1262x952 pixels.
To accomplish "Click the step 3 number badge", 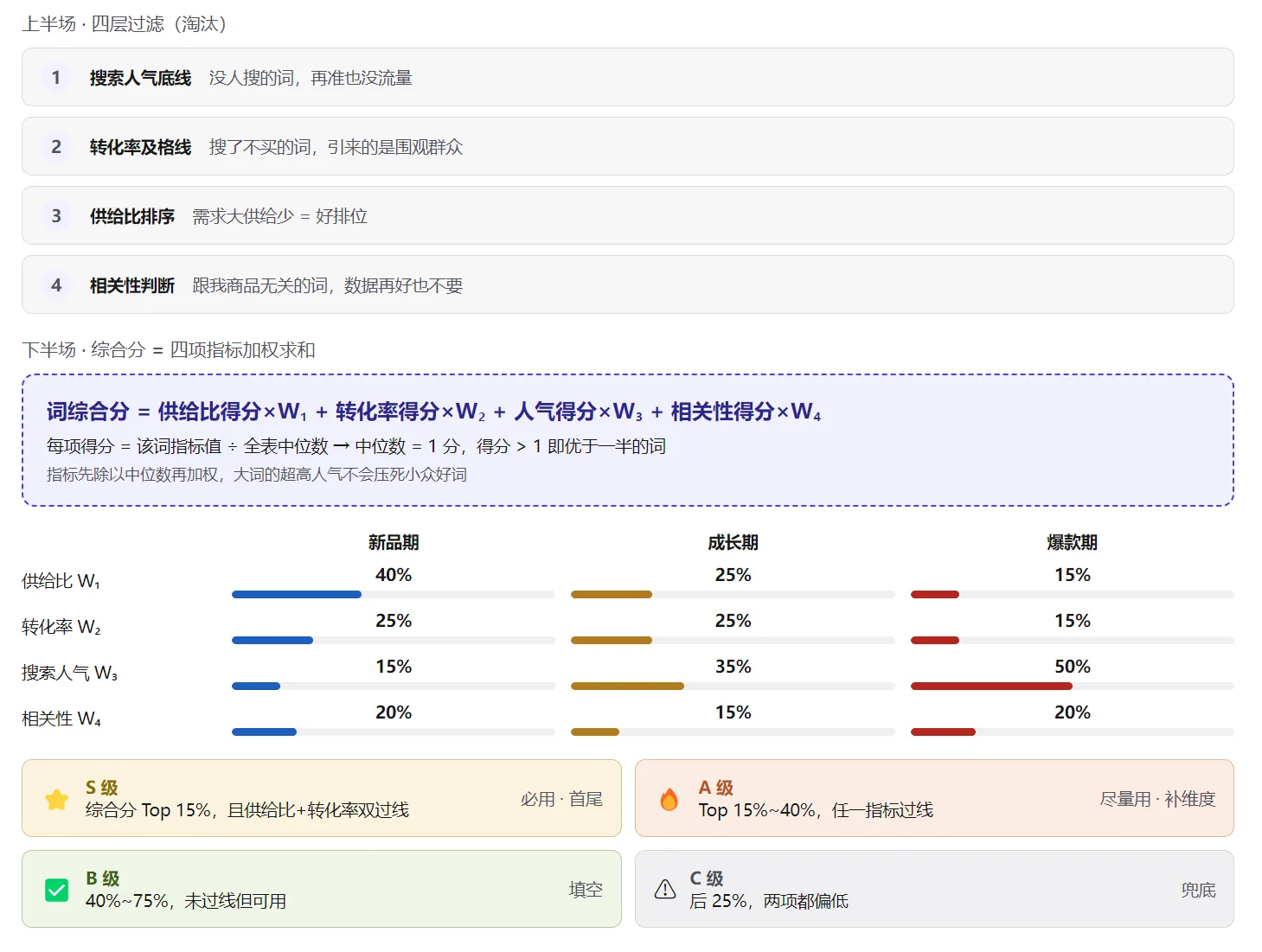I will click(56, 216).
